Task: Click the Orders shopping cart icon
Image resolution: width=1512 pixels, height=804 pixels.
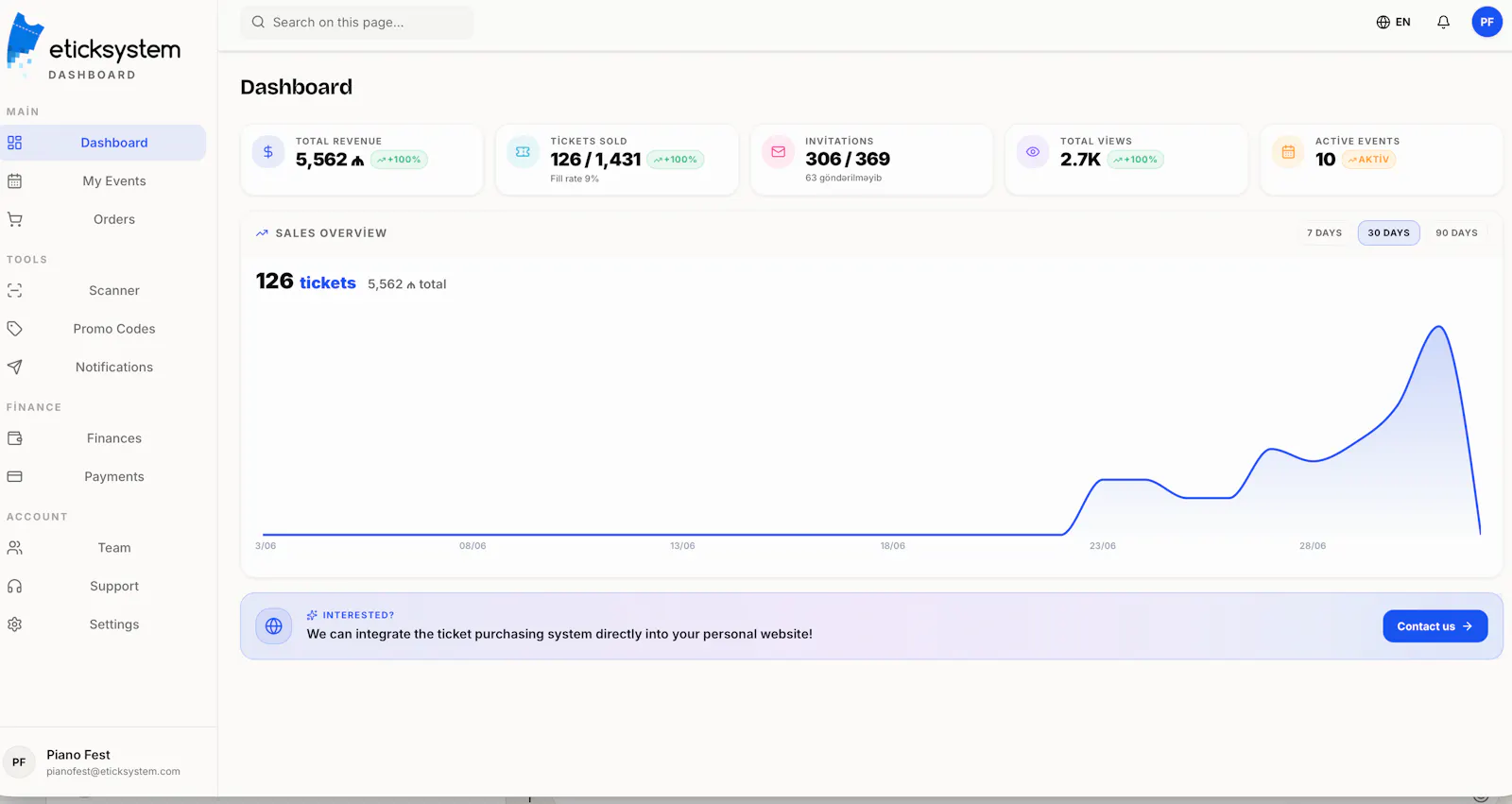Action: point(14,219)
